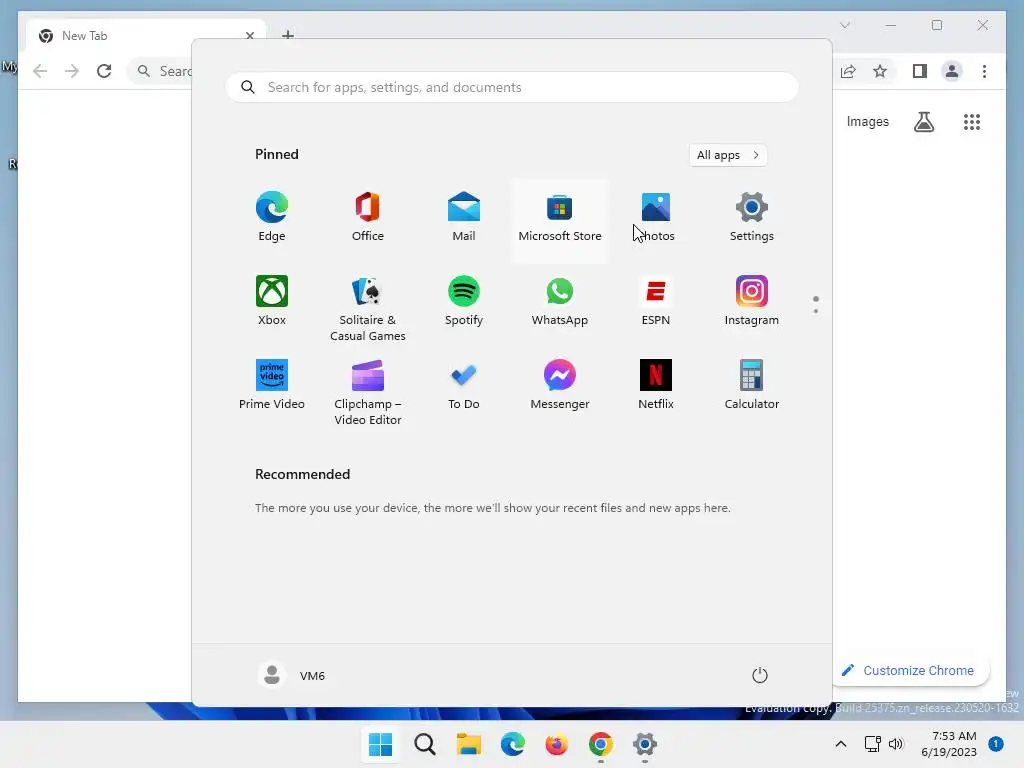Open WhatsApp
Viewport: 1024px width, 768px height.
[x=560, y=301]
